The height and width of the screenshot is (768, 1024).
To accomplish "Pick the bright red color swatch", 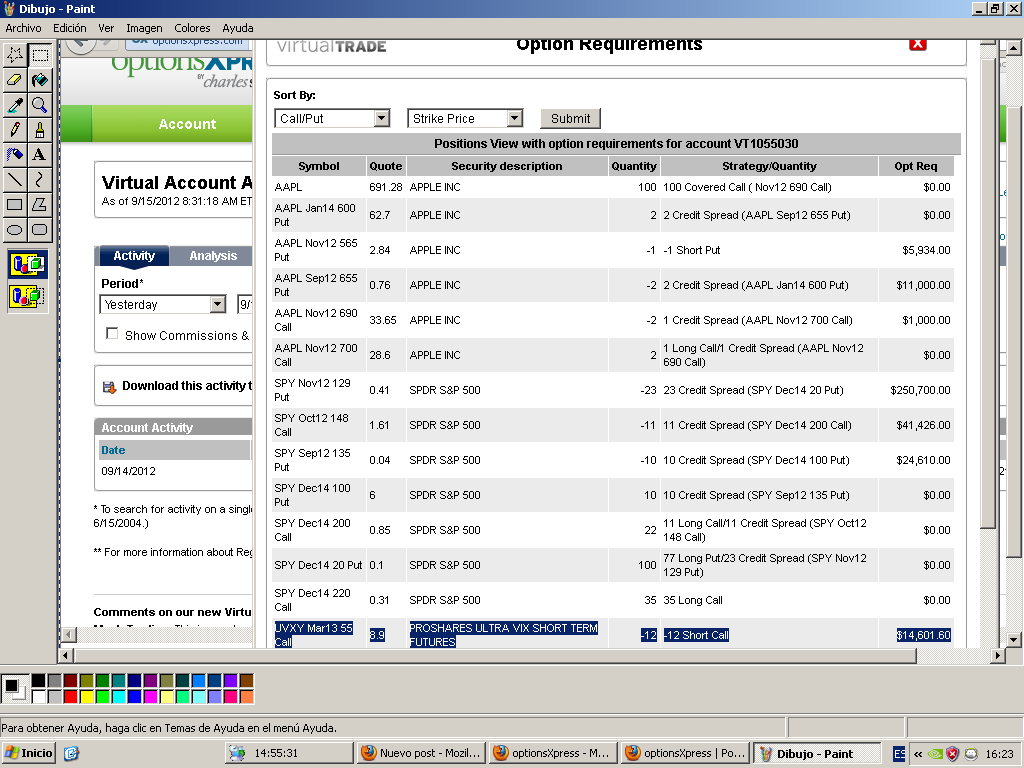I will click(71, 697).
